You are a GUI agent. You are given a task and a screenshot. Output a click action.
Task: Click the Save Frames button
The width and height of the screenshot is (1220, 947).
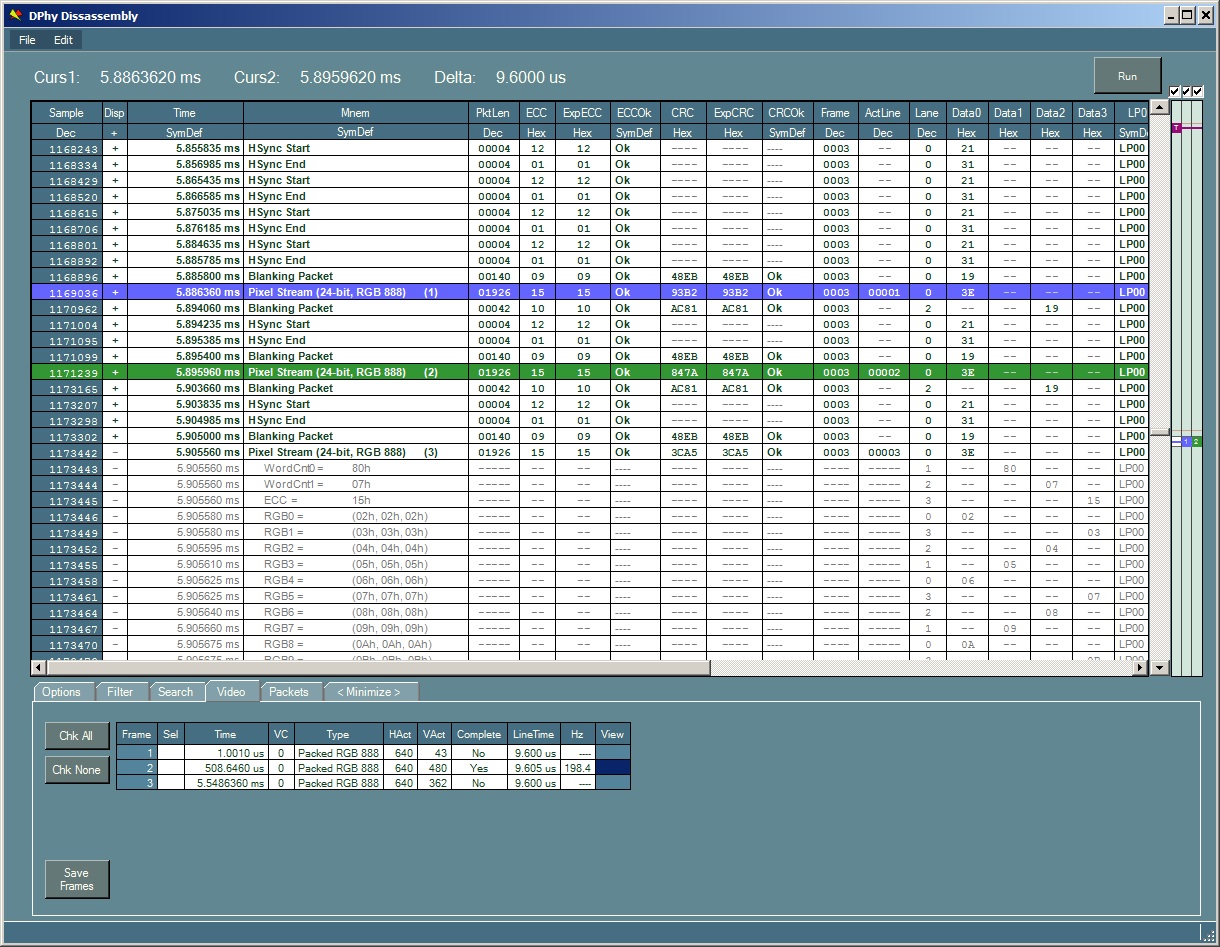pyautogui.click(x=77, y=879)
